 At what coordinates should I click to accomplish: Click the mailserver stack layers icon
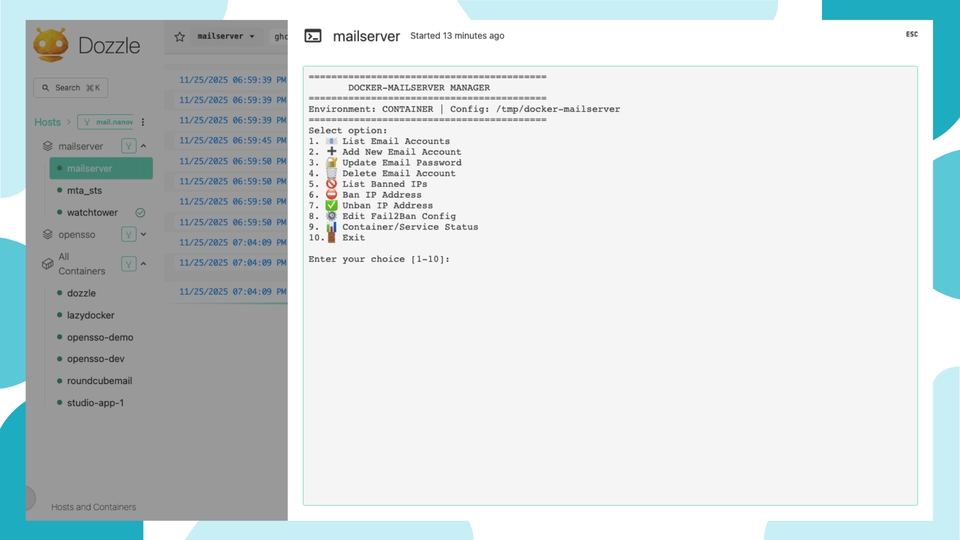tap(47, 146)
